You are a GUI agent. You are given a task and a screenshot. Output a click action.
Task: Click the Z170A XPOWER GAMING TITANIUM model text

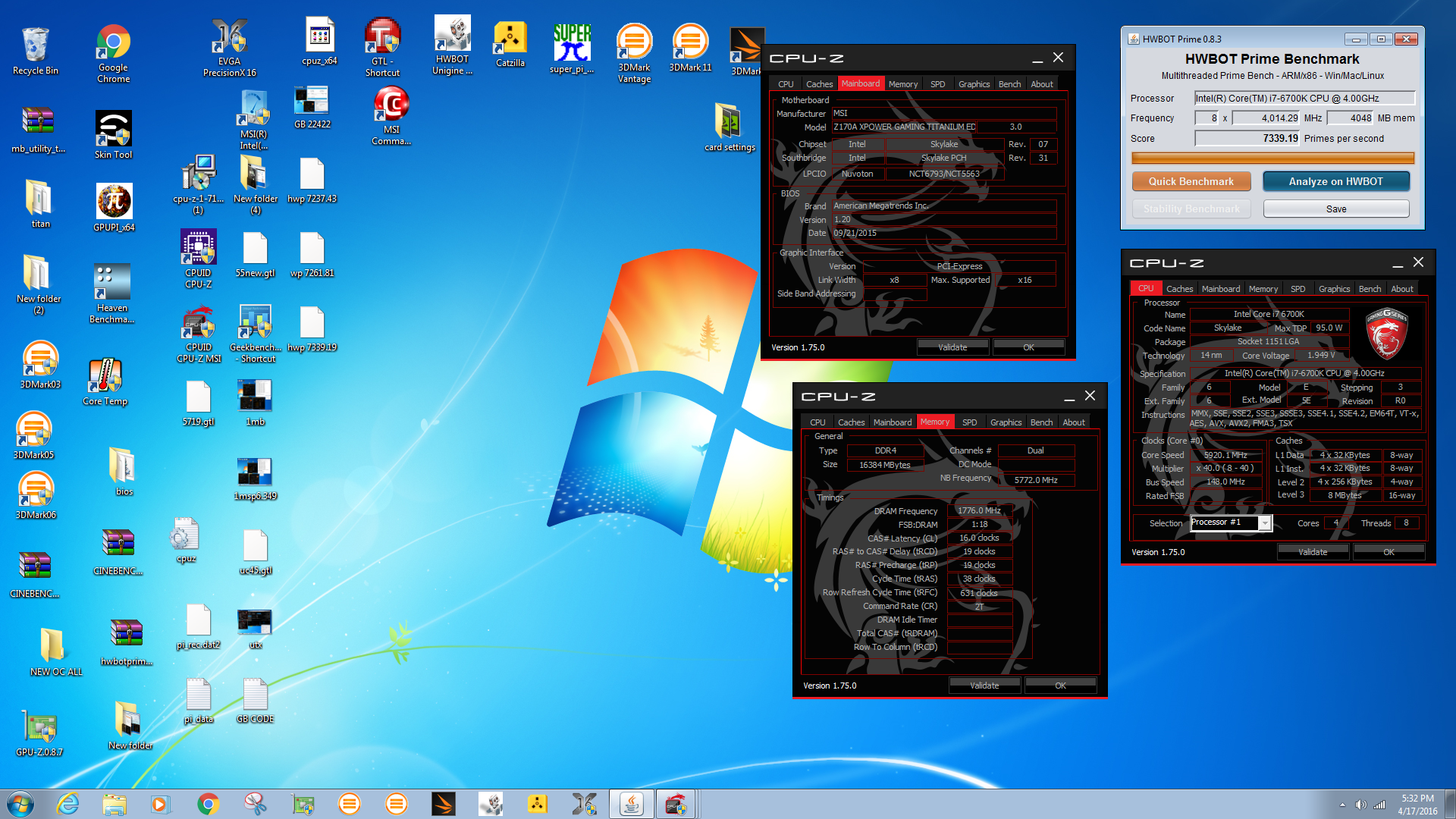pos(904,127)
